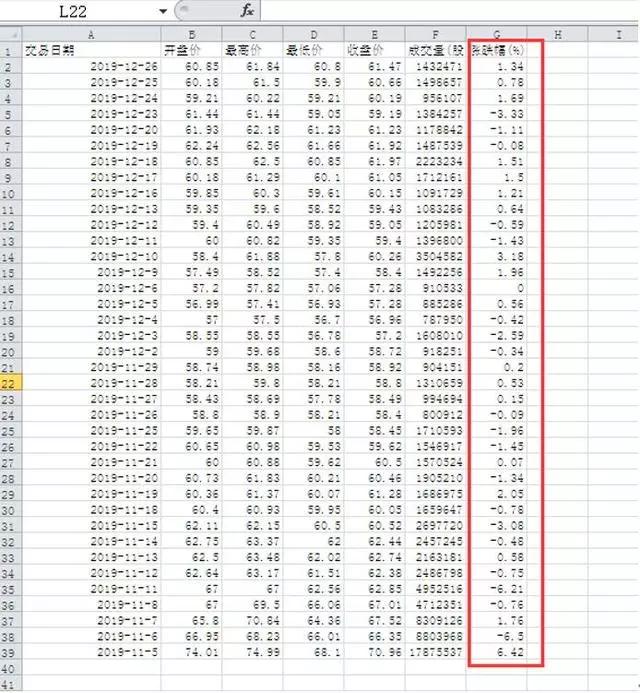Select row 39 header

tap(11, 652)
